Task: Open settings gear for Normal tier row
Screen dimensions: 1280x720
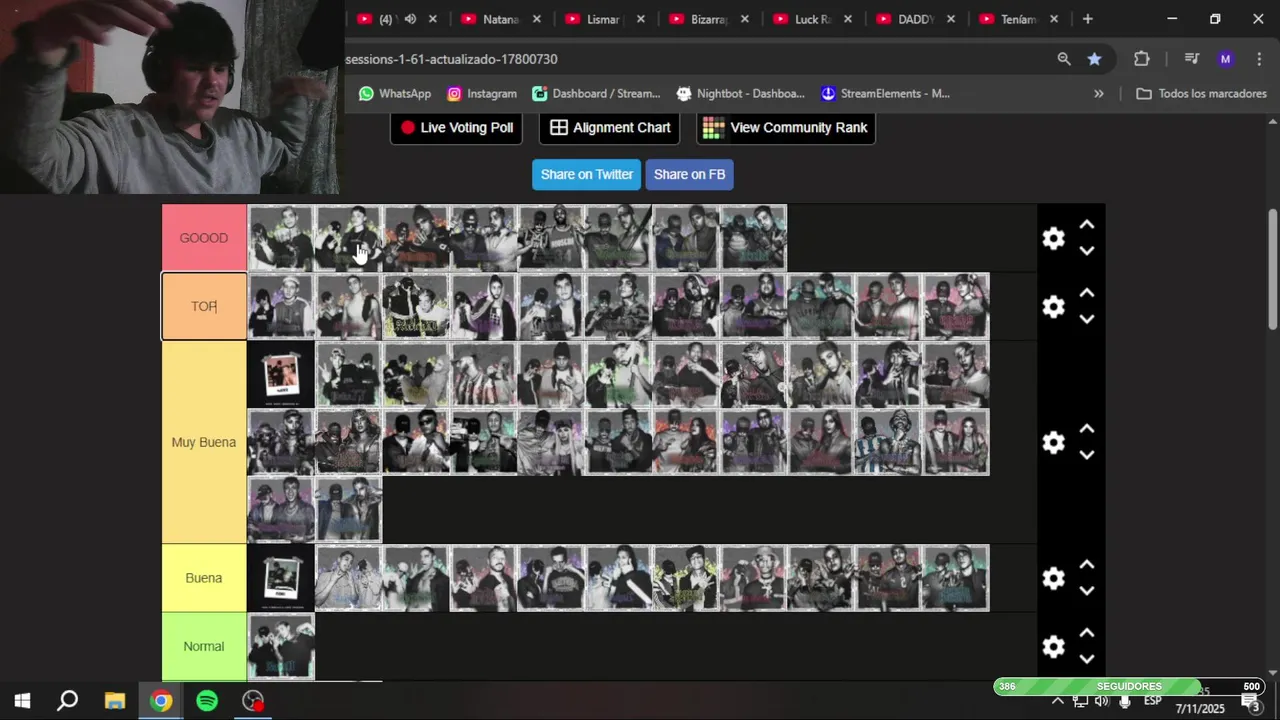Action: point(1053,646)
